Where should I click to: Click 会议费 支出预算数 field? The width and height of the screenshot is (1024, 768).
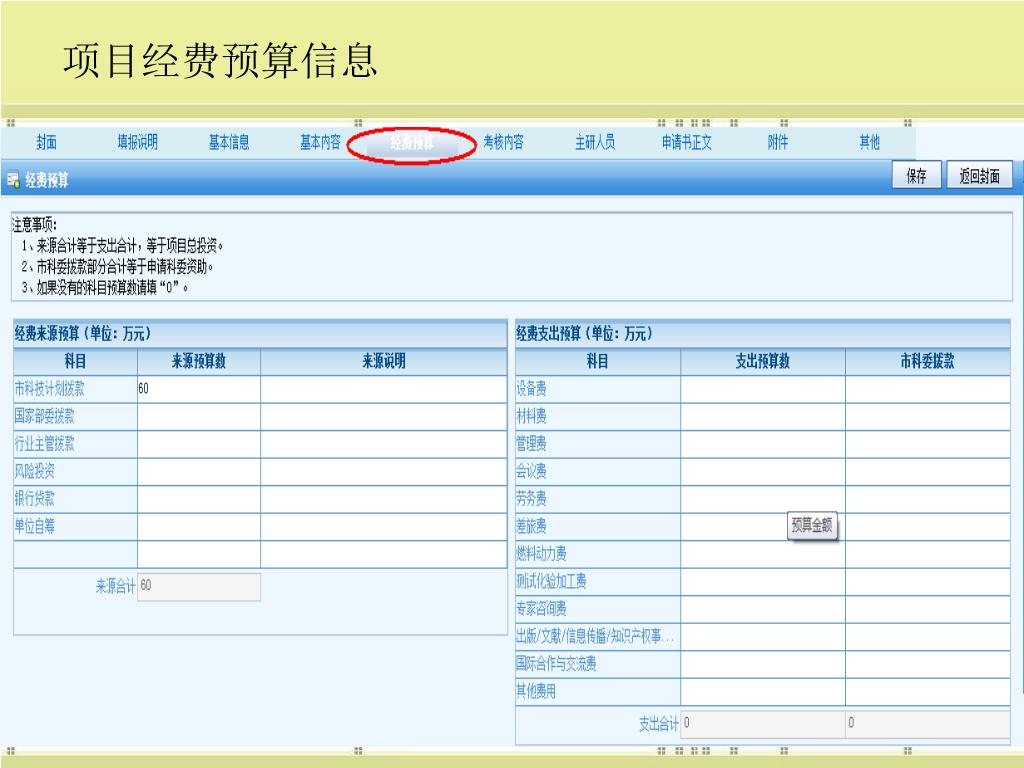pyautogui.click(x=763, y=472)
